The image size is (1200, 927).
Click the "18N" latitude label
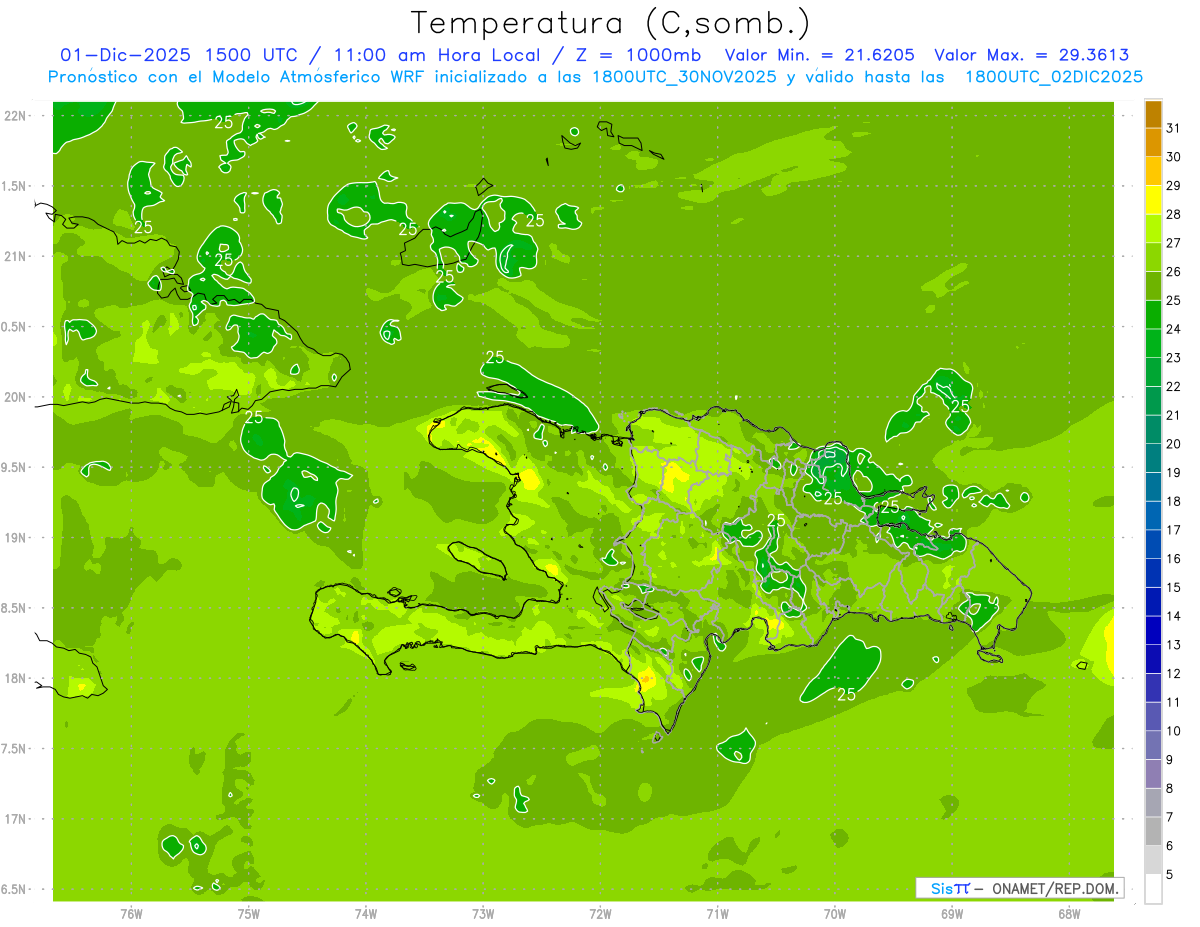coord(15,678)
